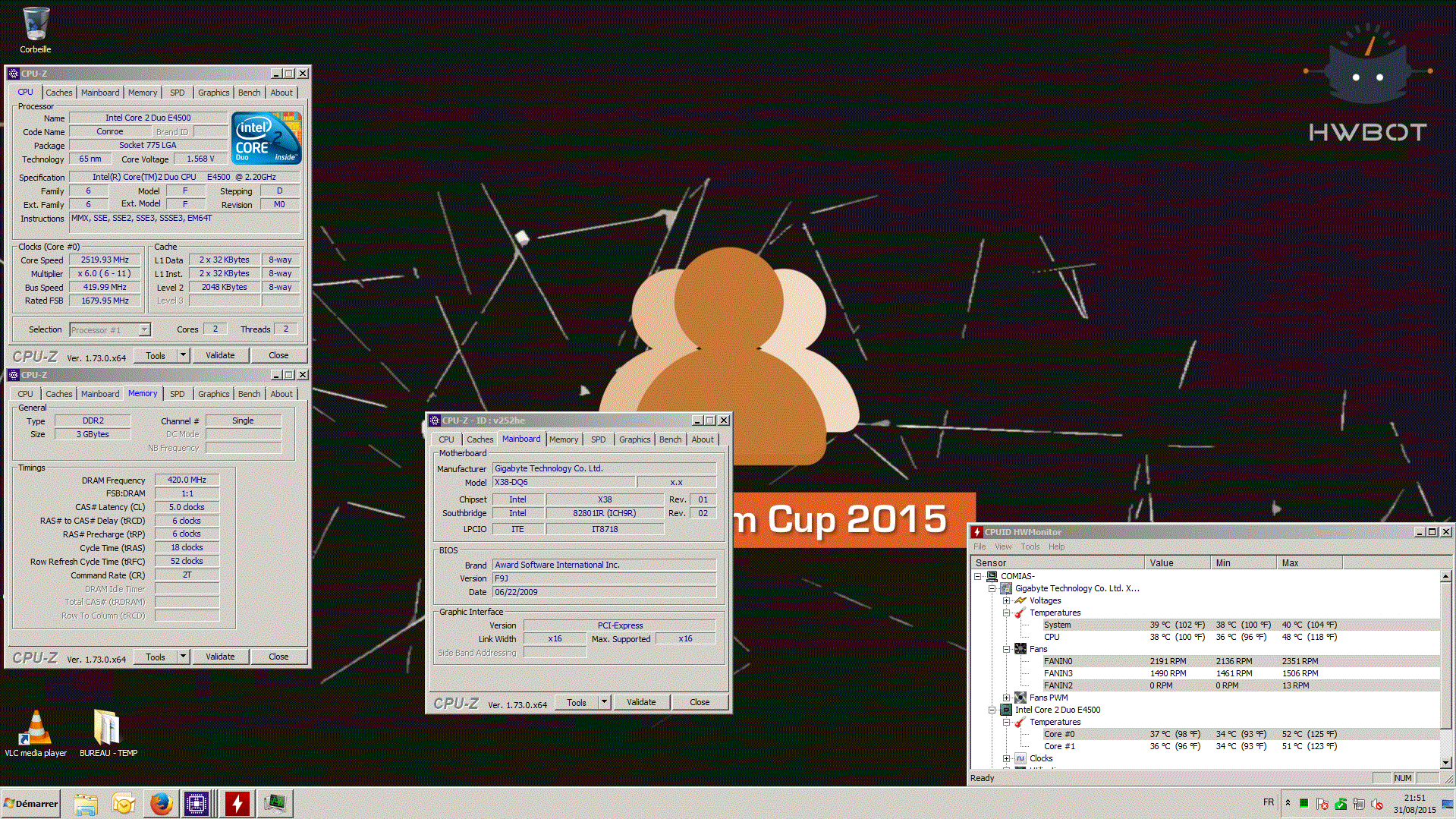Click the COMIAS- computer icon in HWMonitor

pyautogui.click(x=992, y=576)
